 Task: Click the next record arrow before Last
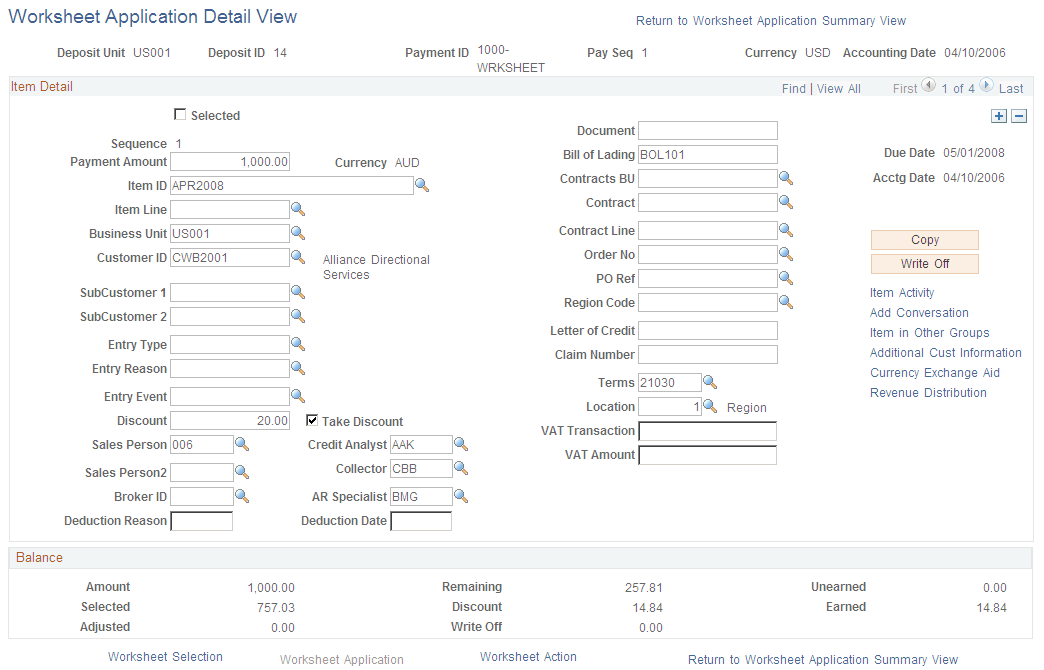[x=986, y=87]
